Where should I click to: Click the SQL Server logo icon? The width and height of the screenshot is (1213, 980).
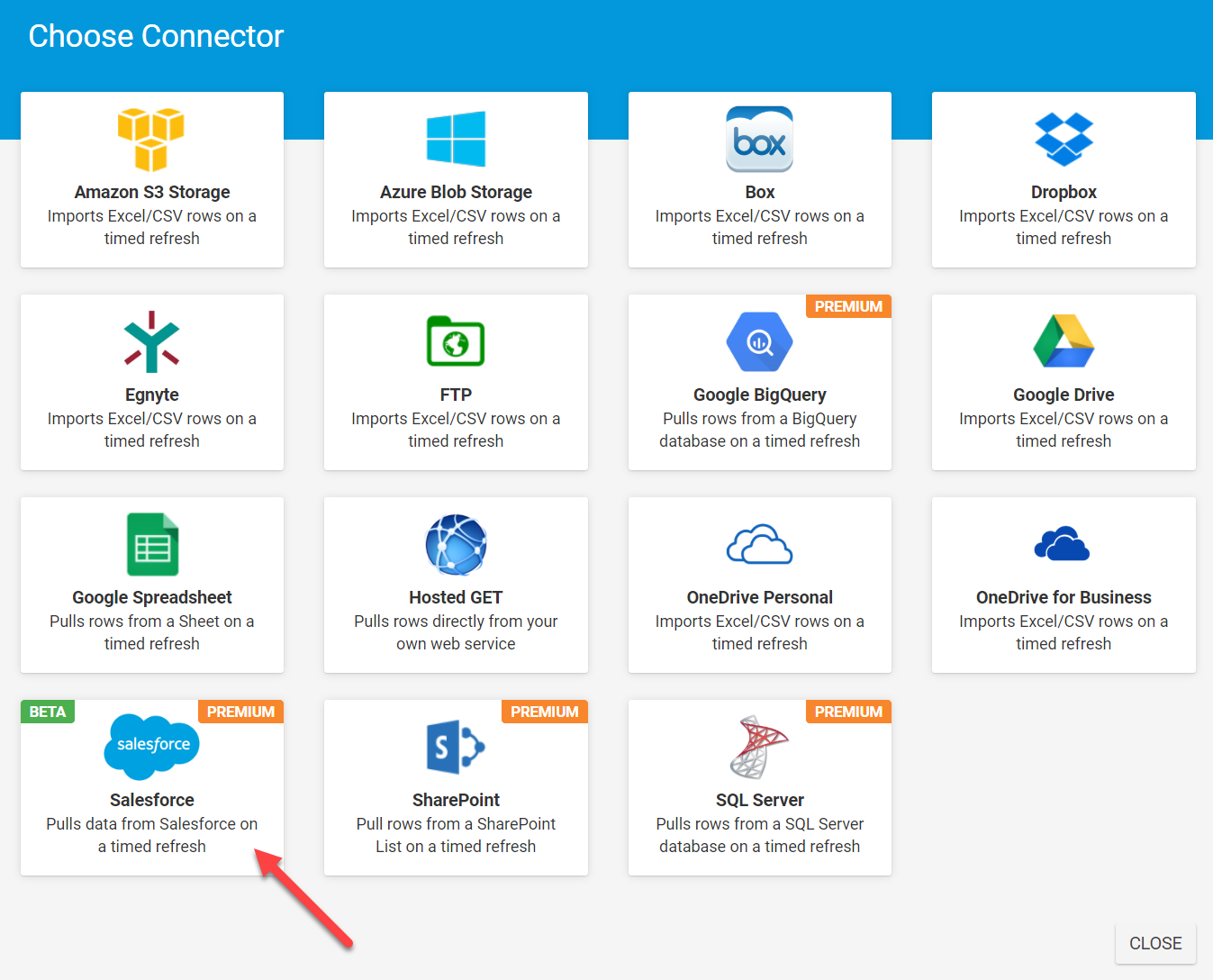click(759, 747)
